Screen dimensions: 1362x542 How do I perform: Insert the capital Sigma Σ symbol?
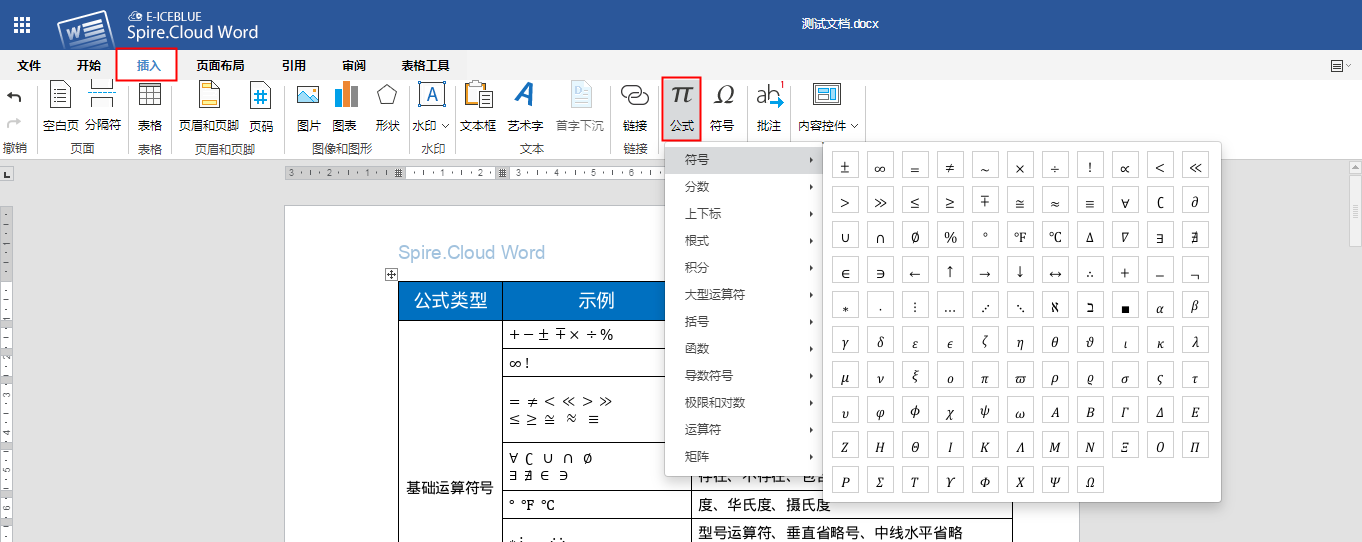[x=880, y=481]
